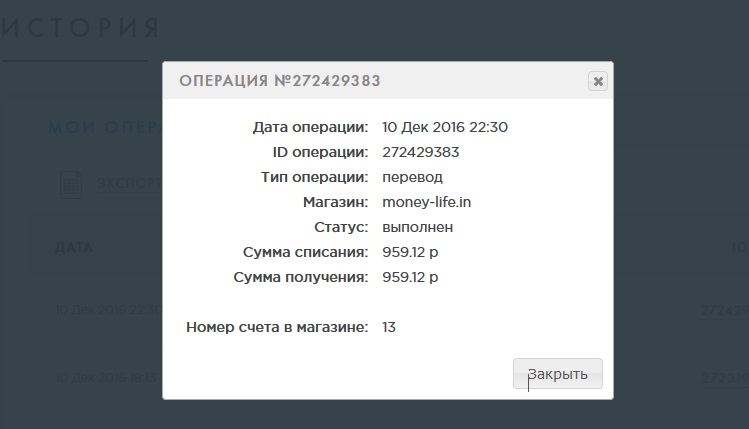Click the Номер счета в магазине label

click(277, 327)
